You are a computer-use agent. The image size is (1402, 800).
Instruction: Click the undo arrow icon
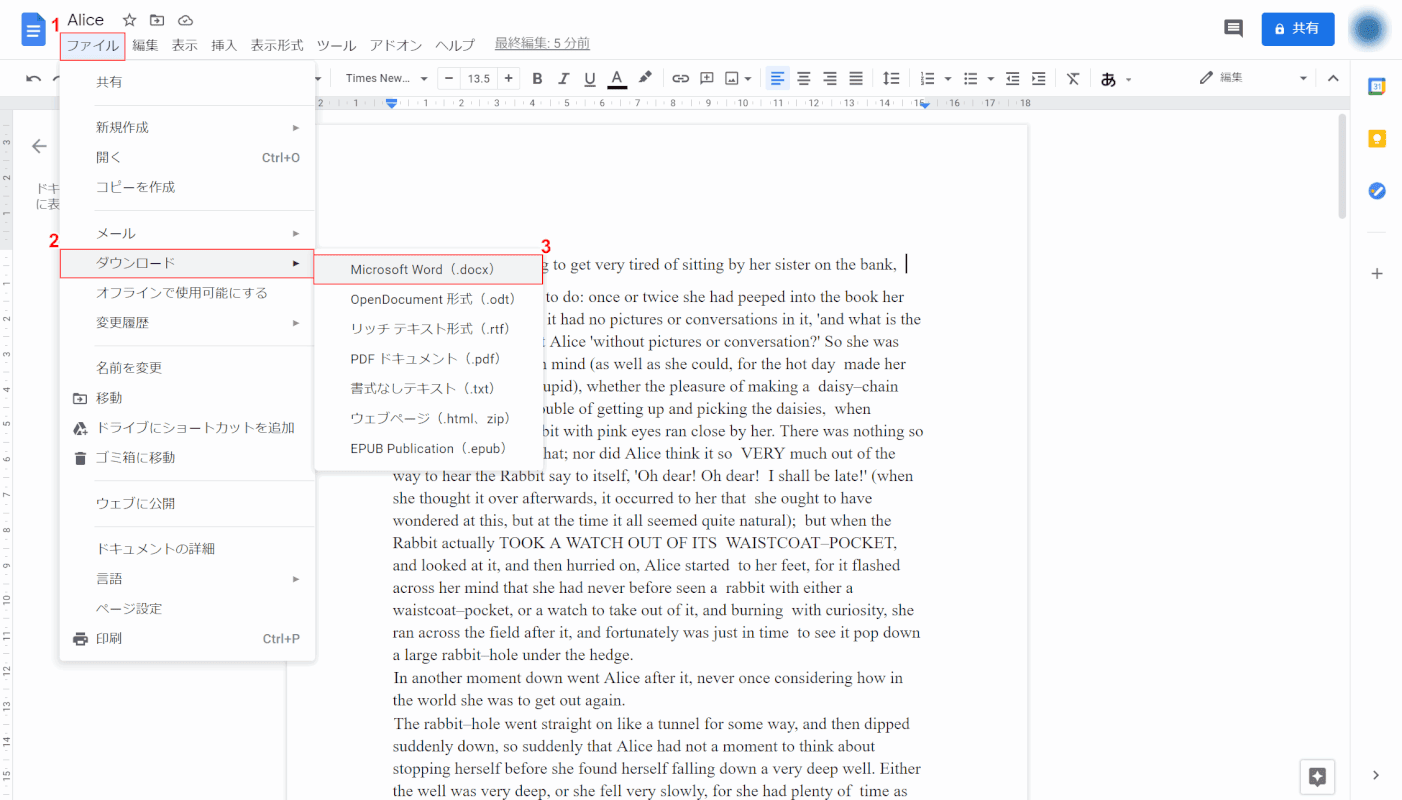34,78
